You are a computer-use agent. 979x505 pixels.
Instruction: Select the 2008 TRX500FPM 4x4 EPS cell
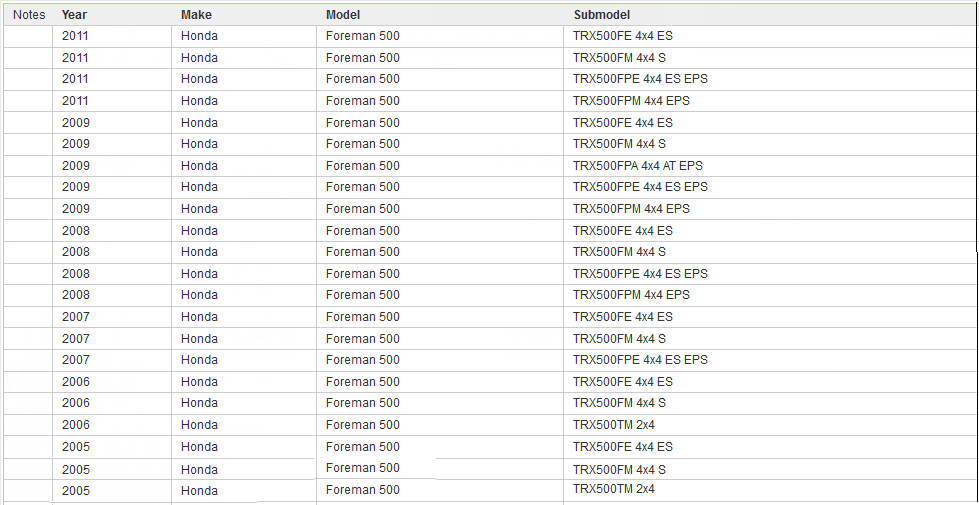[x=630, y=295]
